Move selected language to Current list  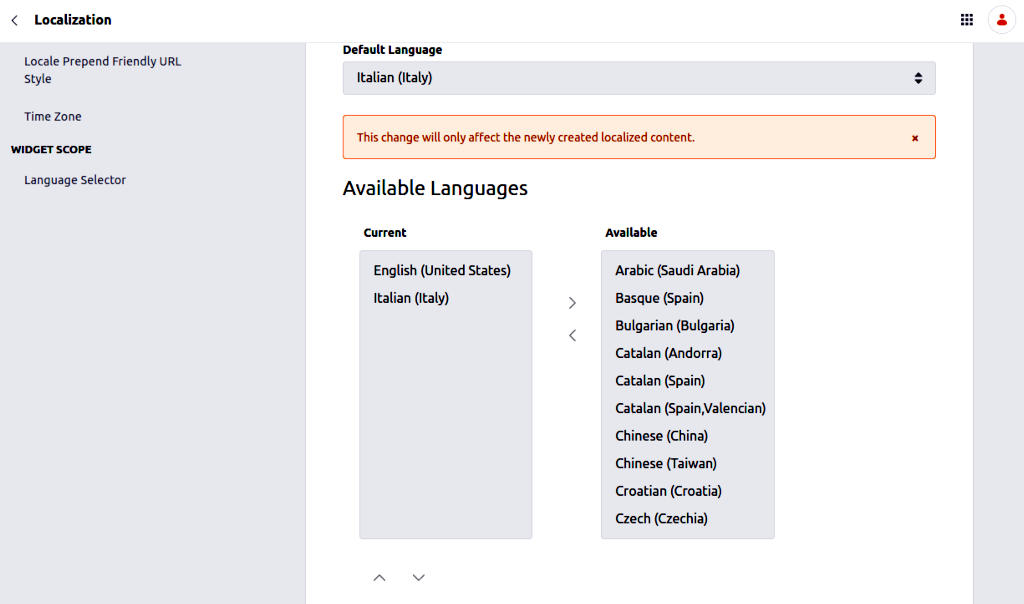[572, 336]
